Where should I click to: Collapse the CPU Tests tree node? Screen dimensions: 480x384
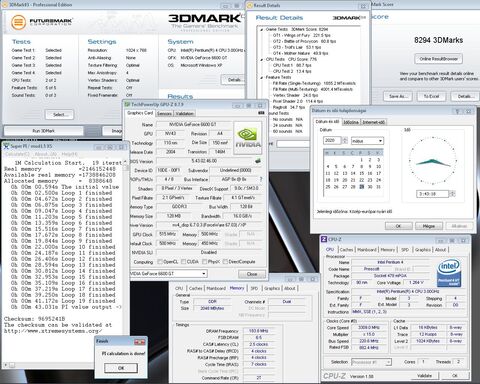point(262,59)
